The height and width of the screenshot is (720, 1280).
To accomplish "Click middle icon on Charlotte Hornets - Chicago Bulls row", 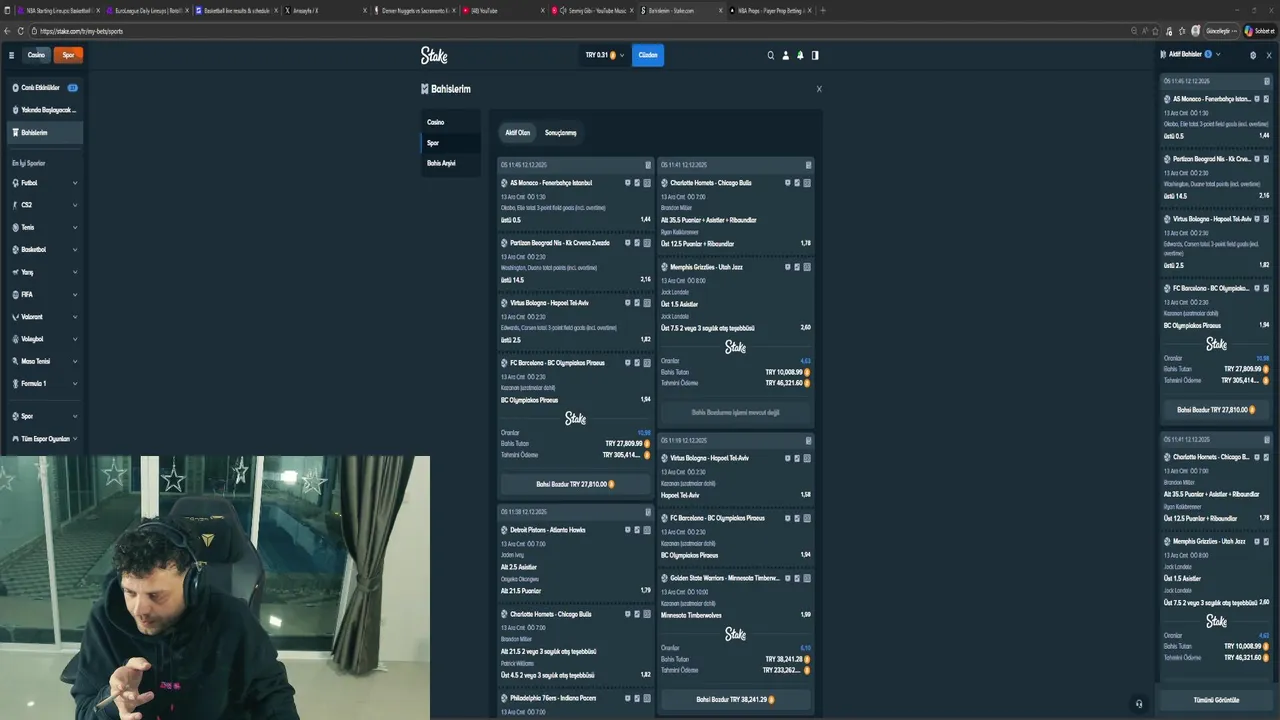I will (x=797, y=183).
